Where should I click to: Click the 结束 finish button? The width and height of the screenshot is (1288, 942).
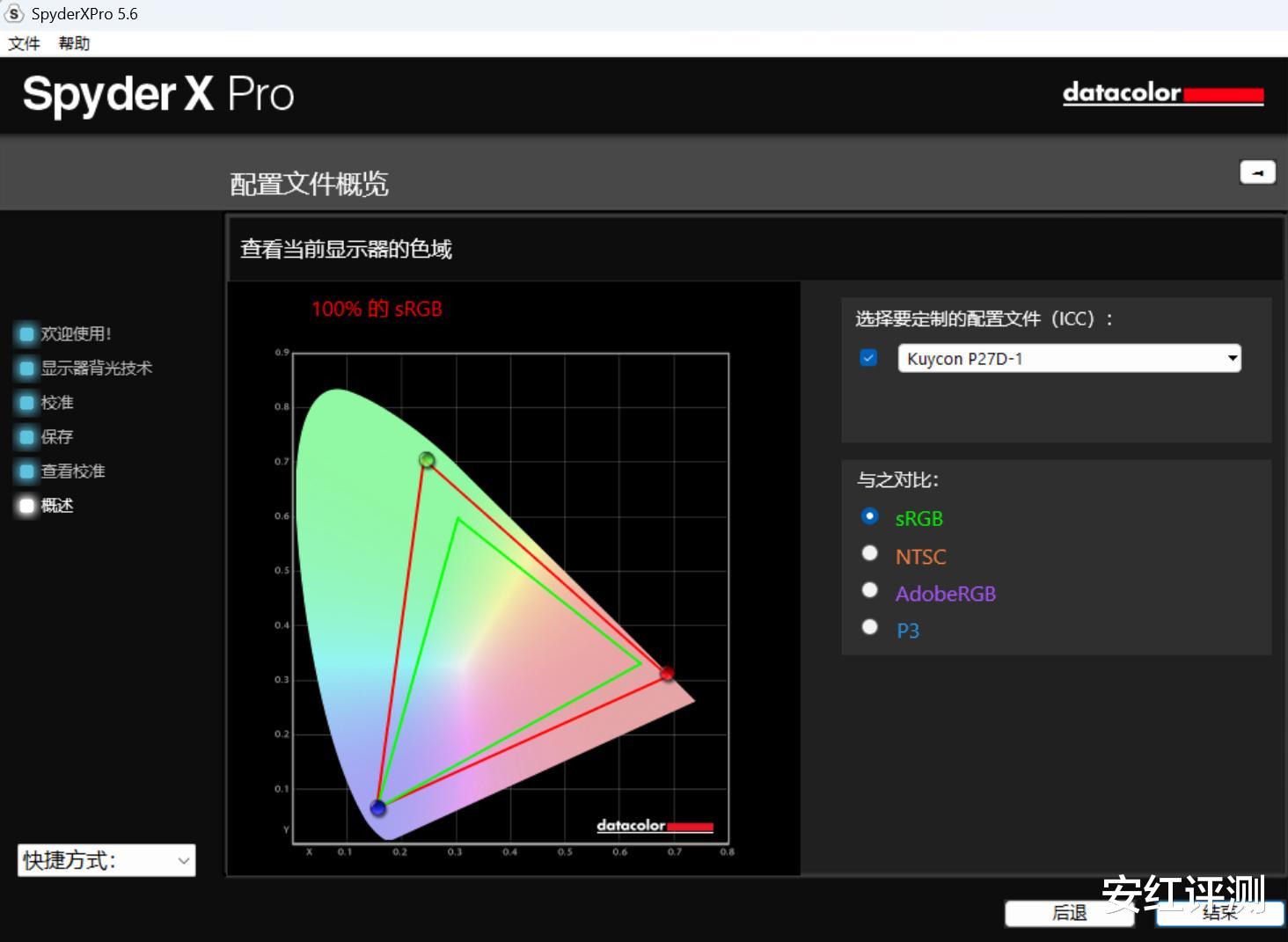coord(1219,913)
